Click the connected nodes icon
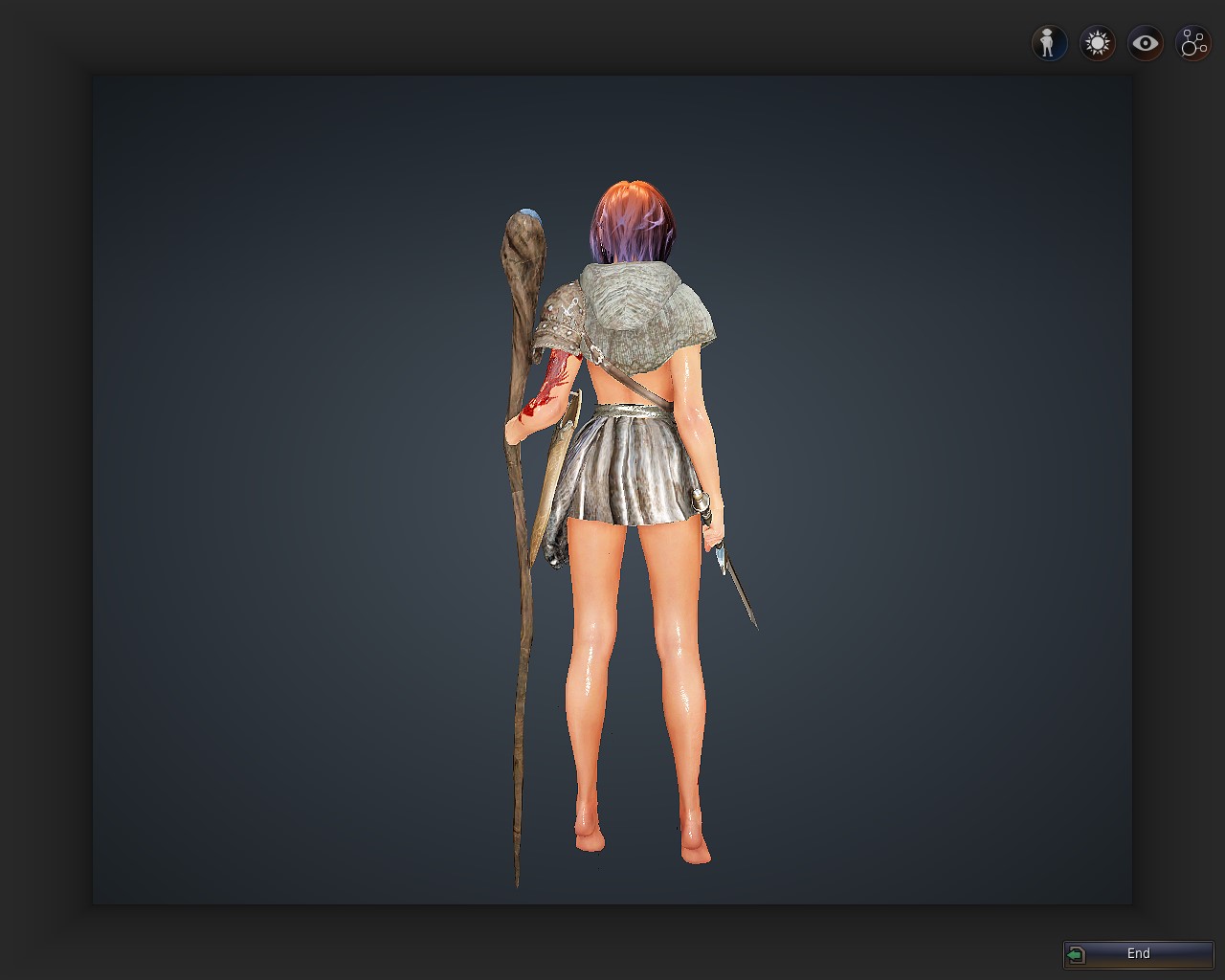The image size is (1225, 980). pos(1193,43)
